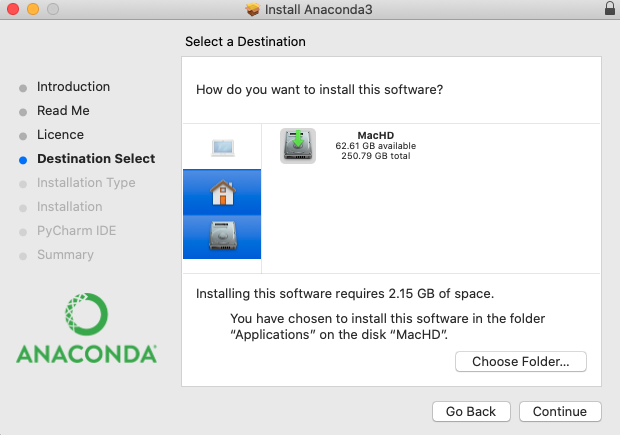Click the Anaconda logo ring
The image size is (620, 435).
pos(86,314)
